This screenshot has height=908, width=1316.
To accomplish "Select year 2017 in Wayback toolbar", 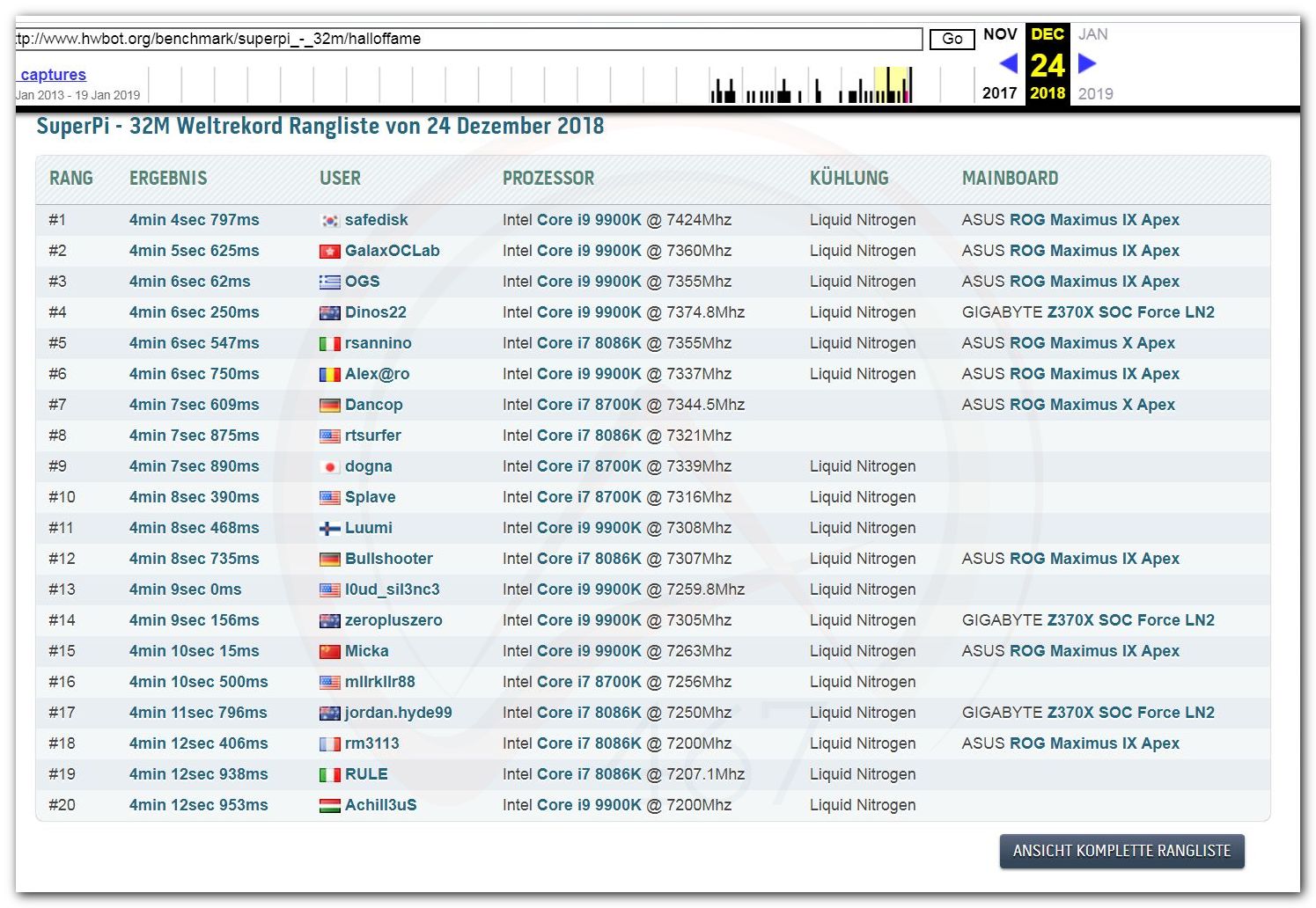I will (x=999, y=93).
